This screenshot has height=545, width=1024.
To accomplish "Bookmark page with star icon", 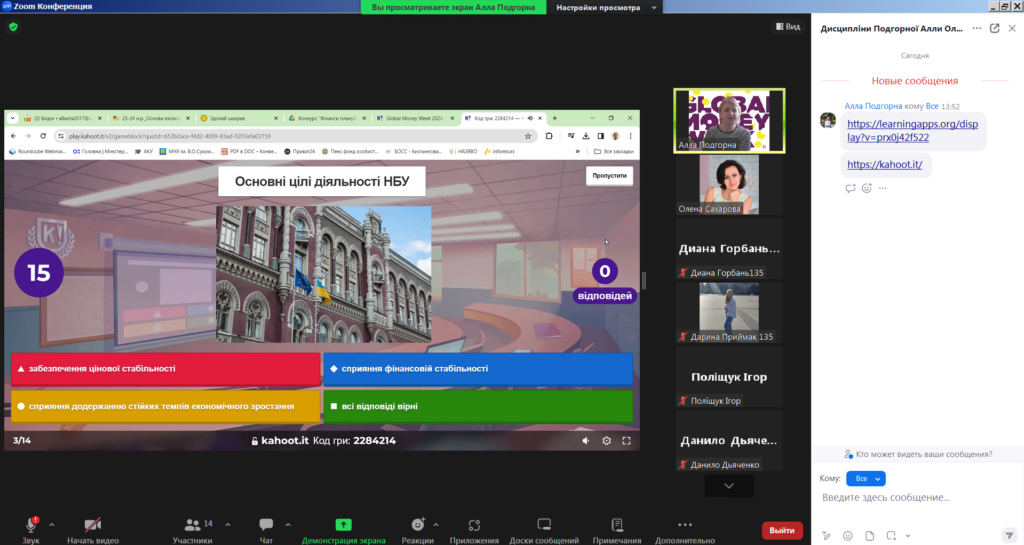I will [x=528, y=136].
